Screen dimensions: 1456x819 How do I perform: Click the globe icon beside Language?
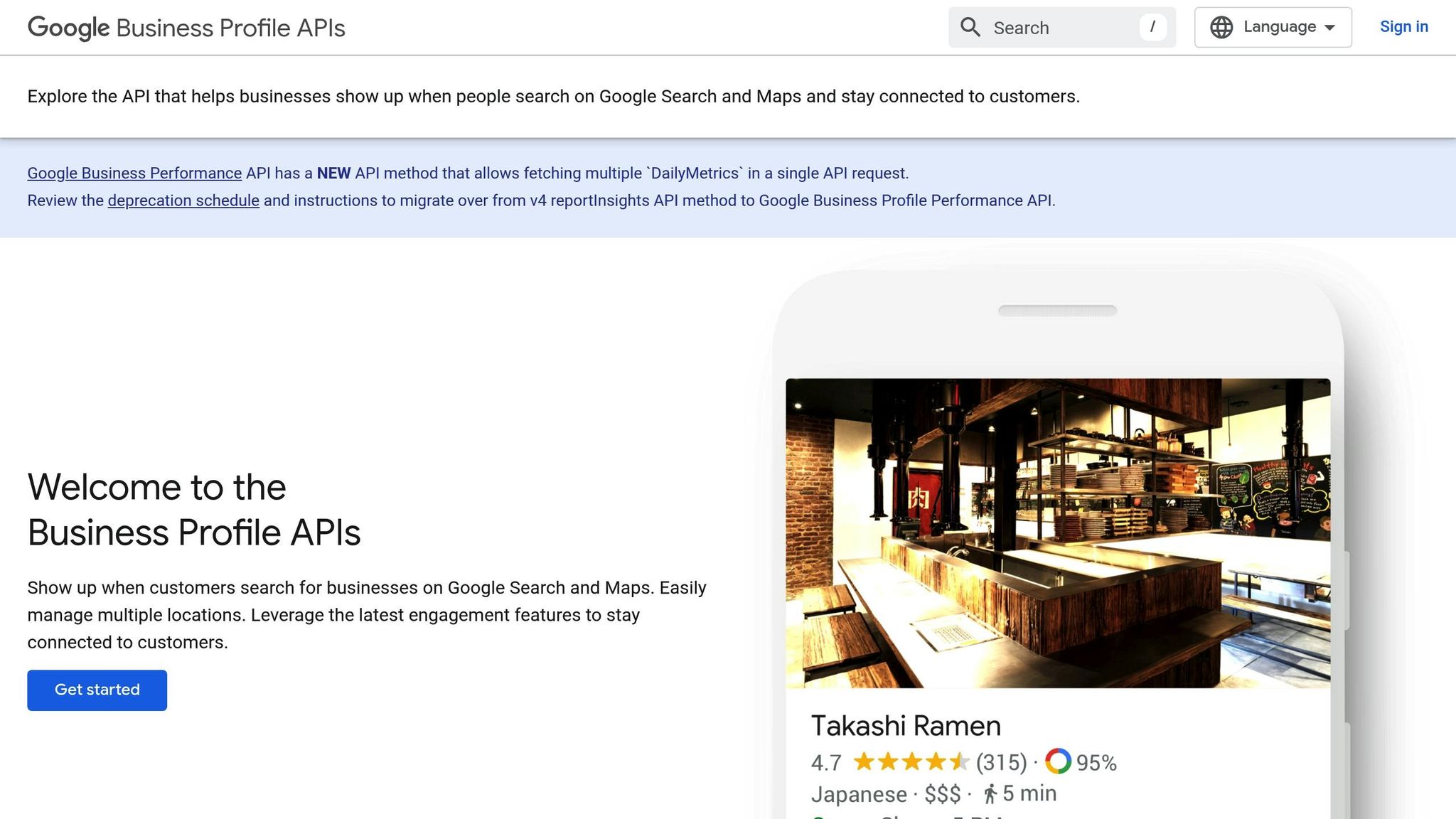point(1221,27)
